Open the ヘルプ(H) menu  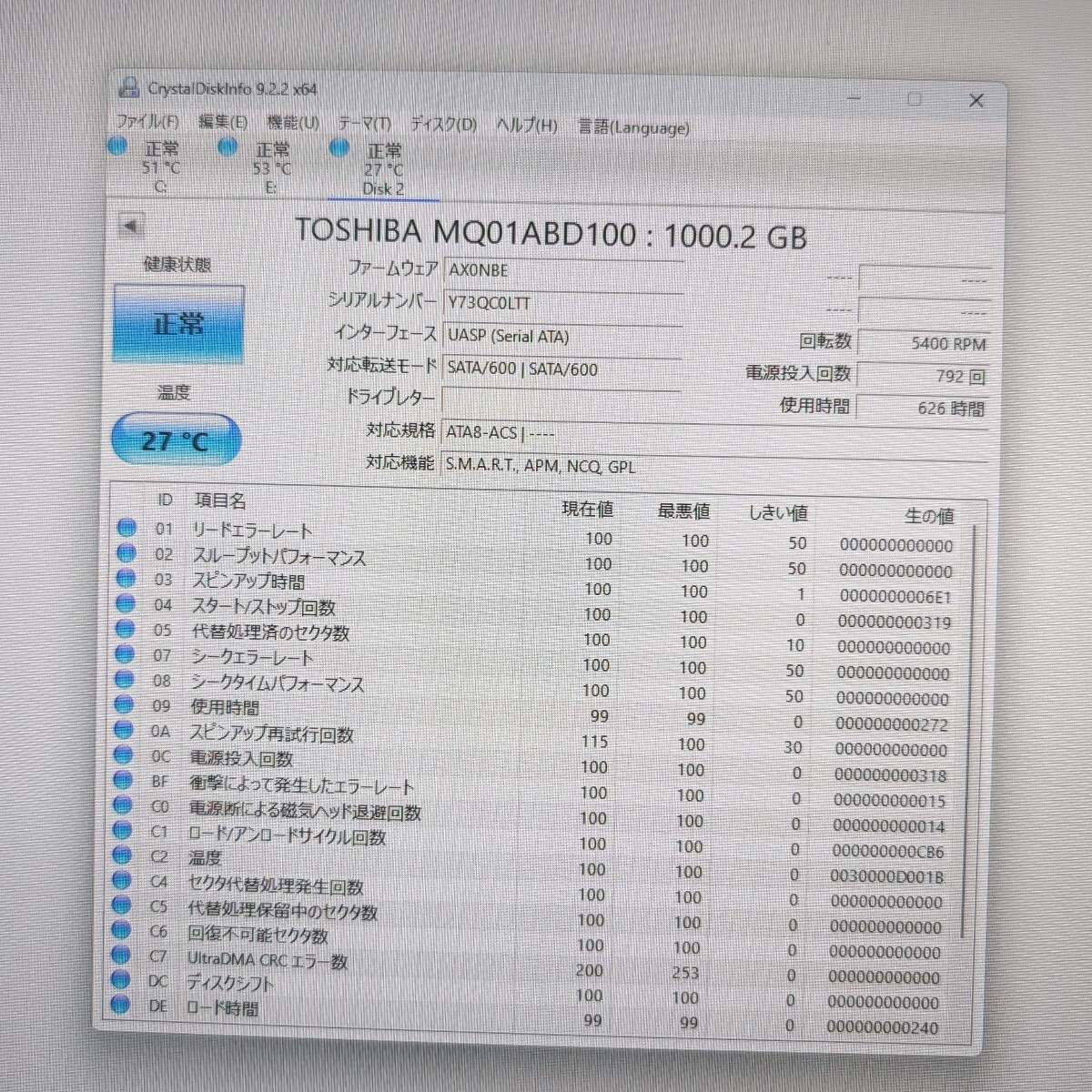pos(527,126)
